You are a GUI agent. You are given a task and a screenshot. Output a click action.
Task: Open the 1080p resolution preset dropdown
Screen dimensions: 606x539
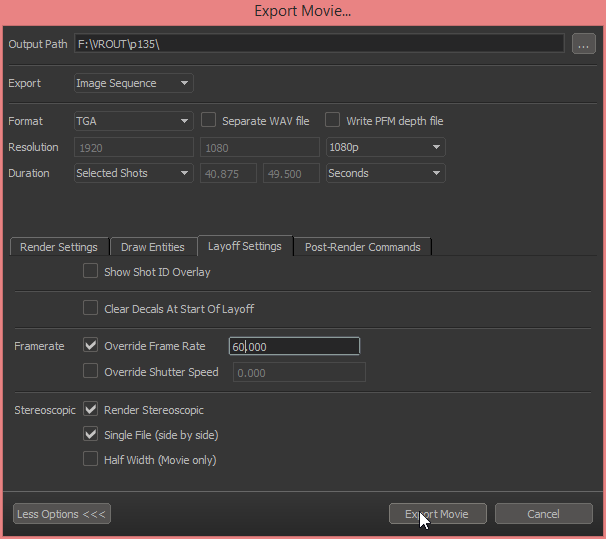(385, 147)
